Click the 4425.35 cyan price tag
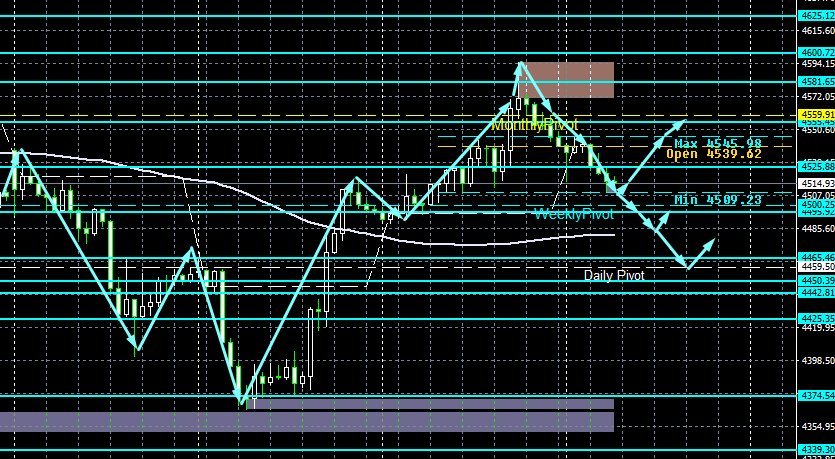 click(x=817, y=318)
